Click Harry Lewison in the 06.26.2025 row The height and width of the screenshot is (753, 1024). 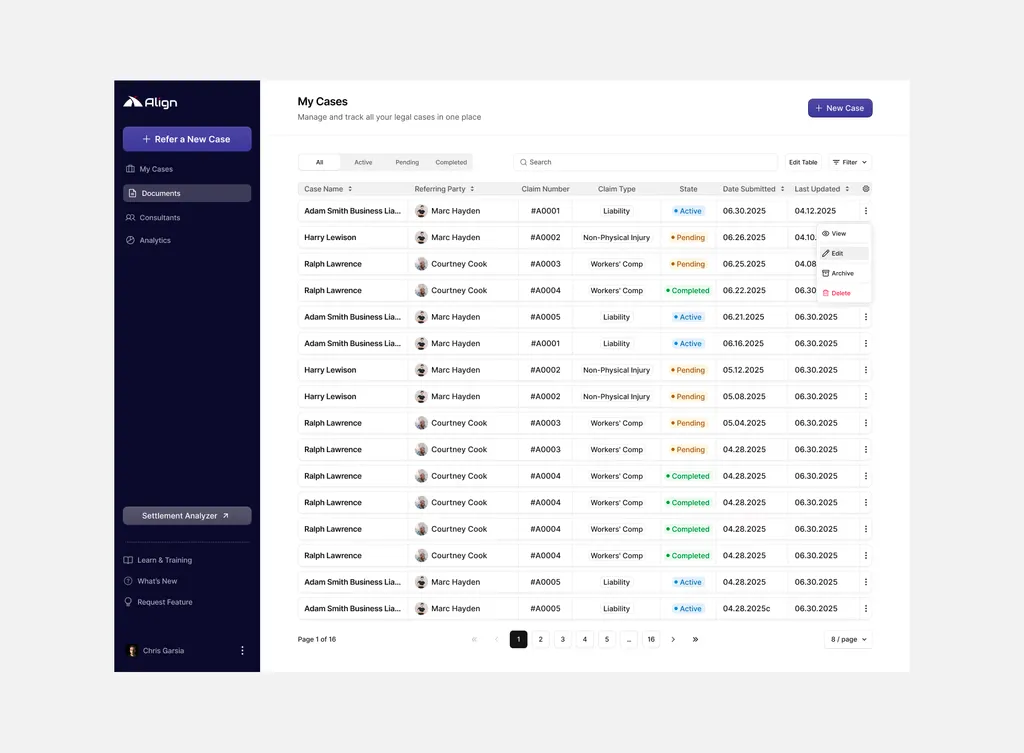point(330,238)
